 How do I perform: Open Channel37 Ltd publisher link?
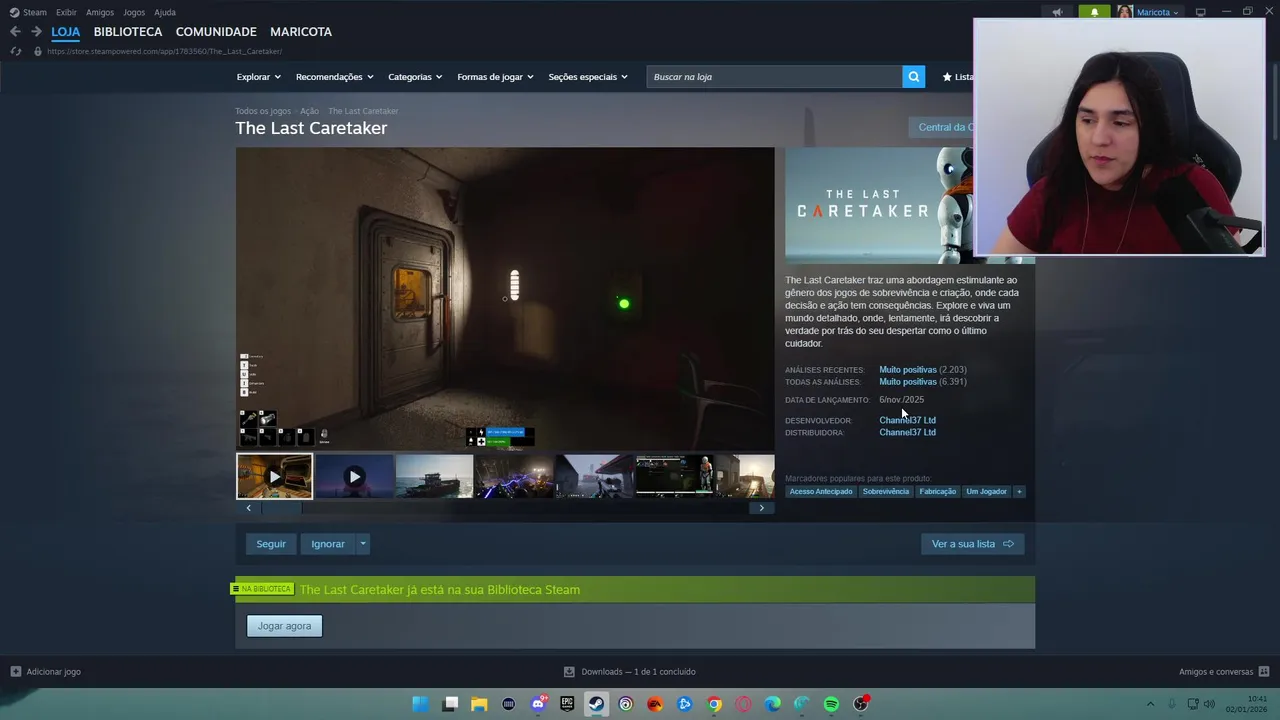click(x=908, y=433)
